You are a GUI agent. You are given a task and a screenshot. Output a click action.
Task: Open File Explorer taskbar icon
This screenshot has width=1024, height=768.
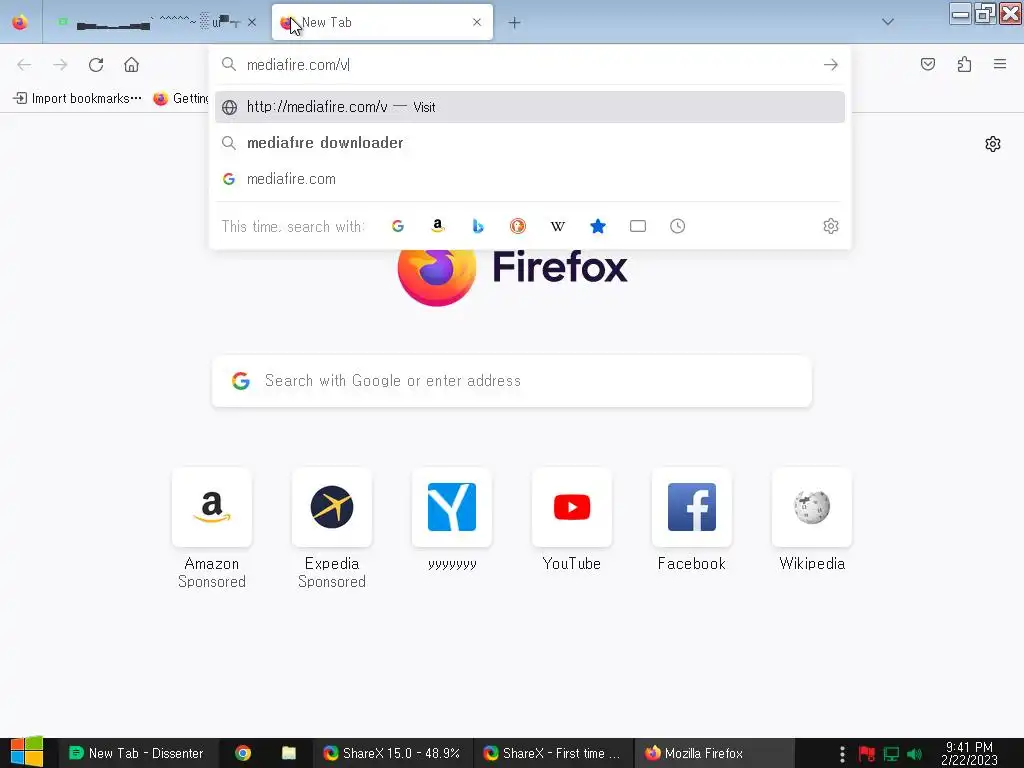(289, 753)
